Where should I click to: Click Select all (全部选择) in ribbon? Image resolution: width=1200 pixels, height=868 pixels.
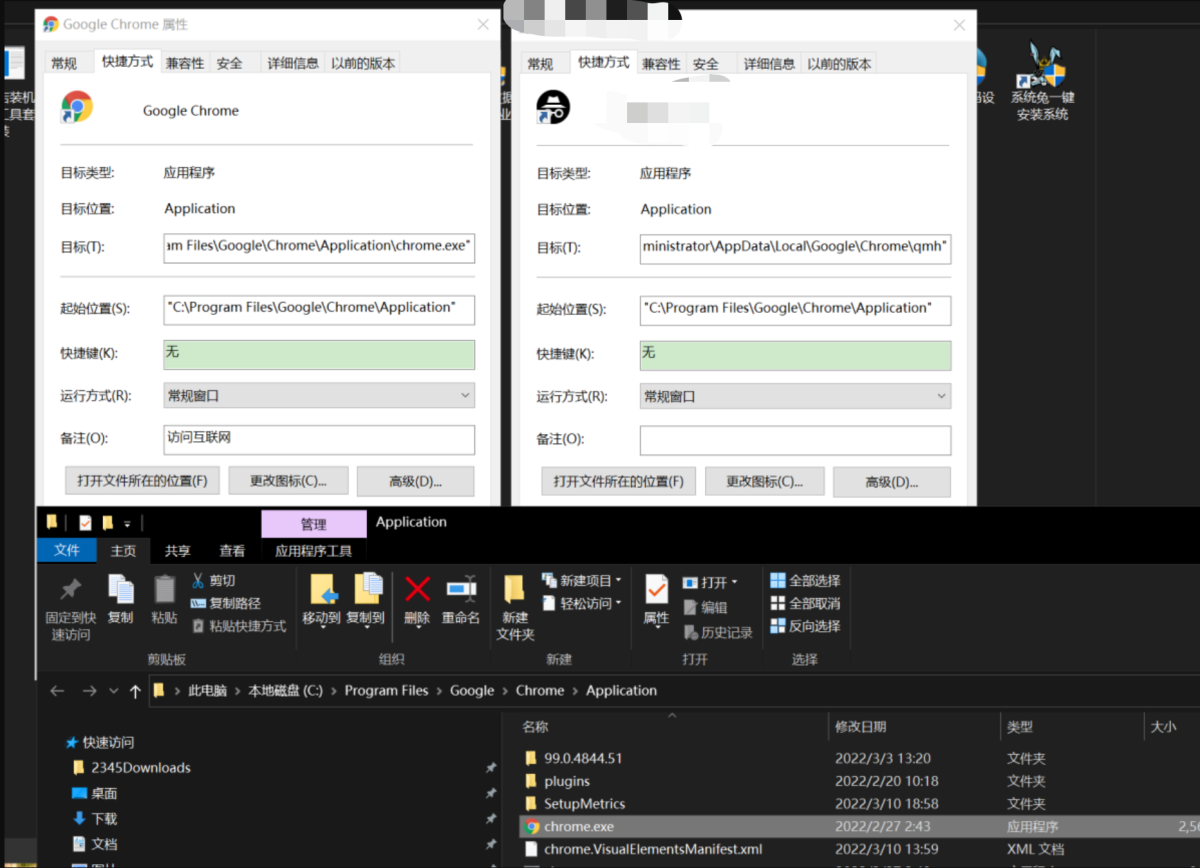tap(805, 580)
